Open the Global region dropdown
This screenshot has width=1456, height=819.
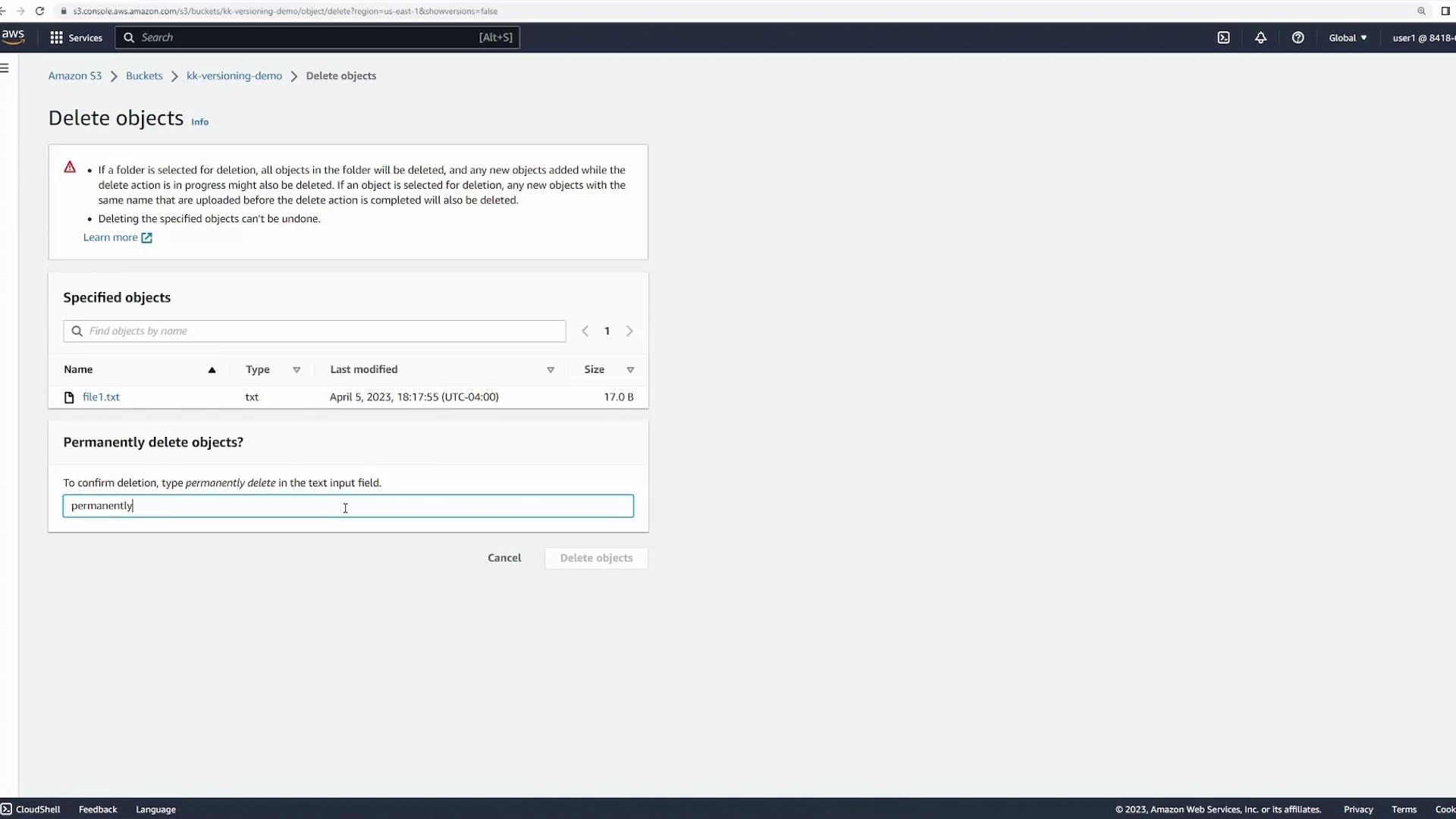(1348, 38)
